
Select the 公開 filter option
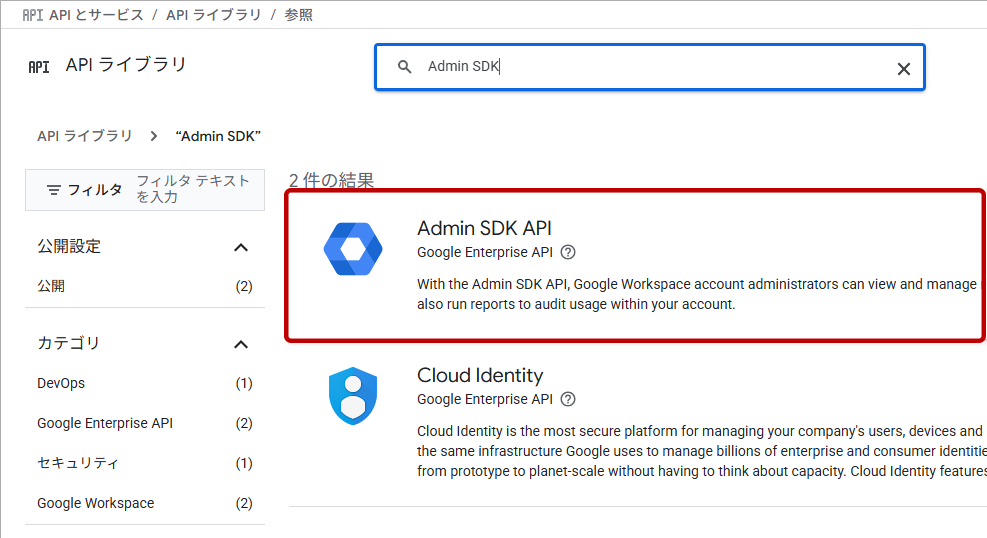click(x=51, y=286)
